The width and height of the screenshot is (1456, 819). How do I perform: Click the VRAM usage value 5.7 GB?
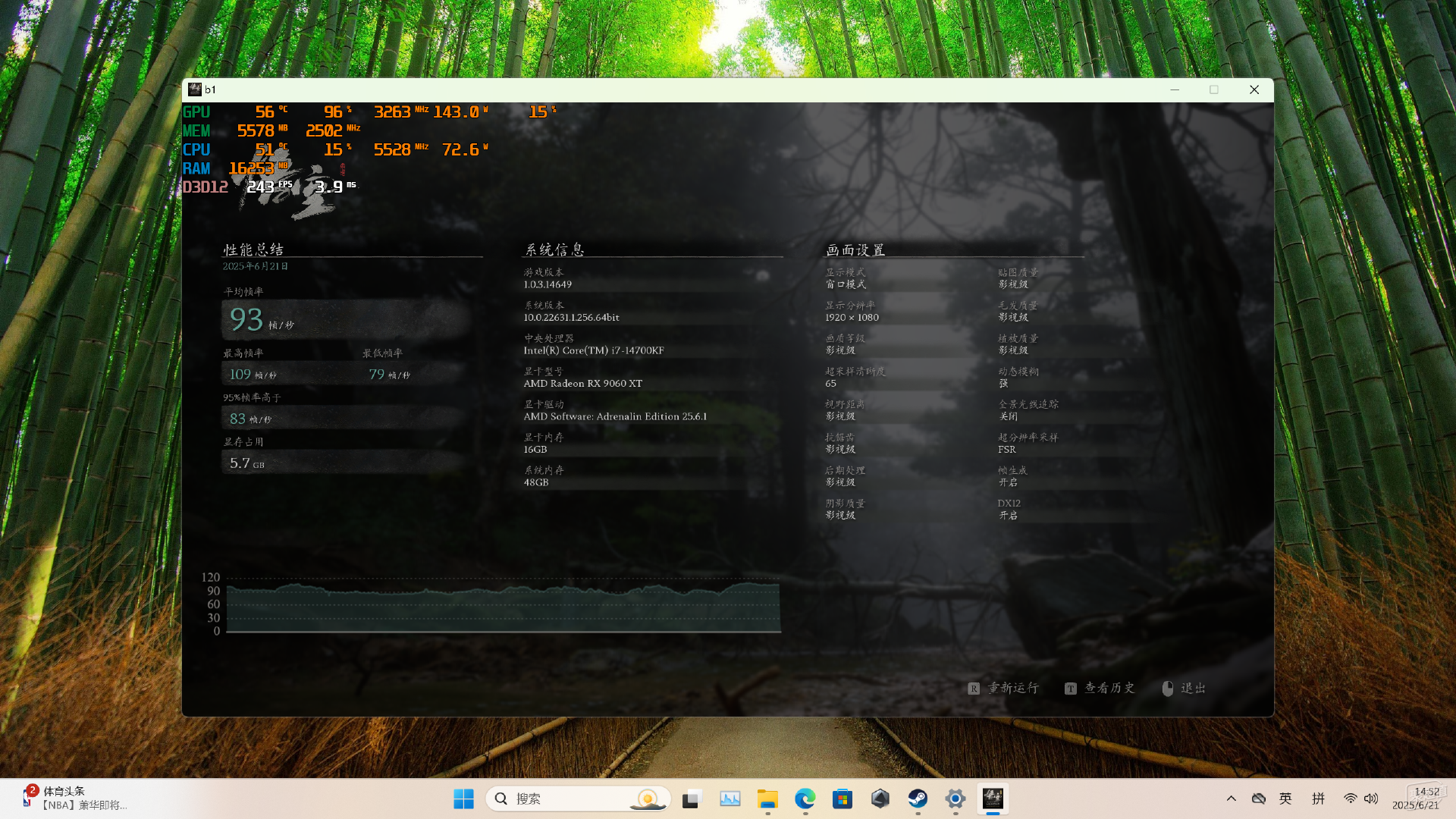point(247,463)
